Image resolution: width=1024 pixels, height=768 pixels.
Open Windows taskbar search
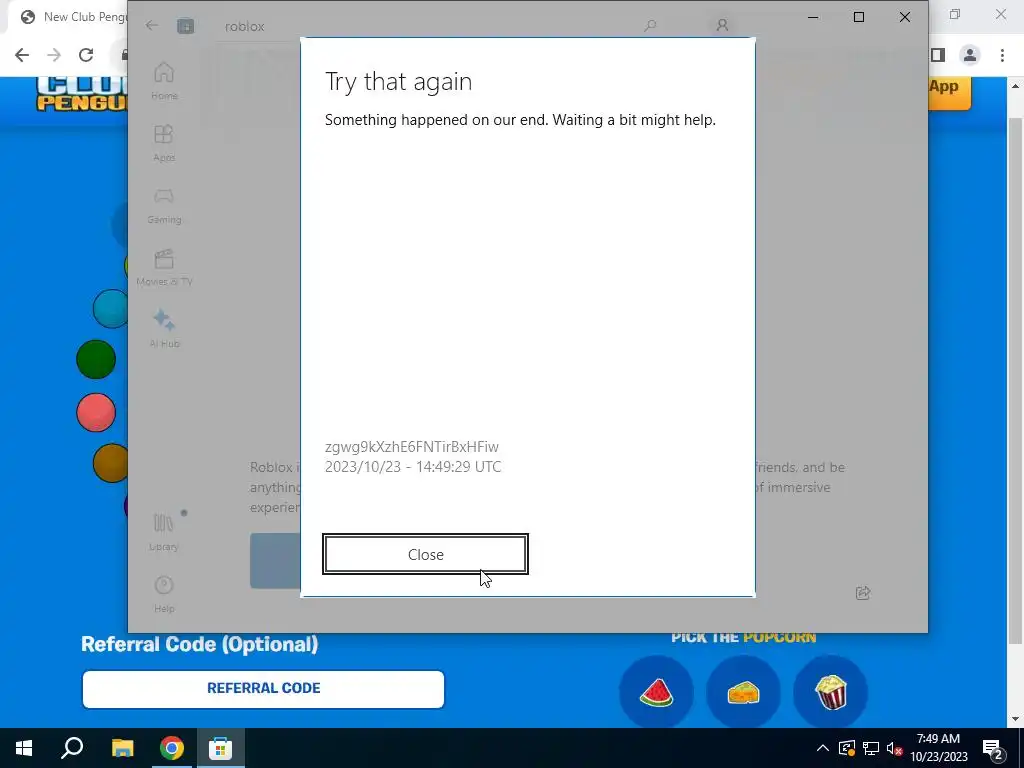(72, 748)
